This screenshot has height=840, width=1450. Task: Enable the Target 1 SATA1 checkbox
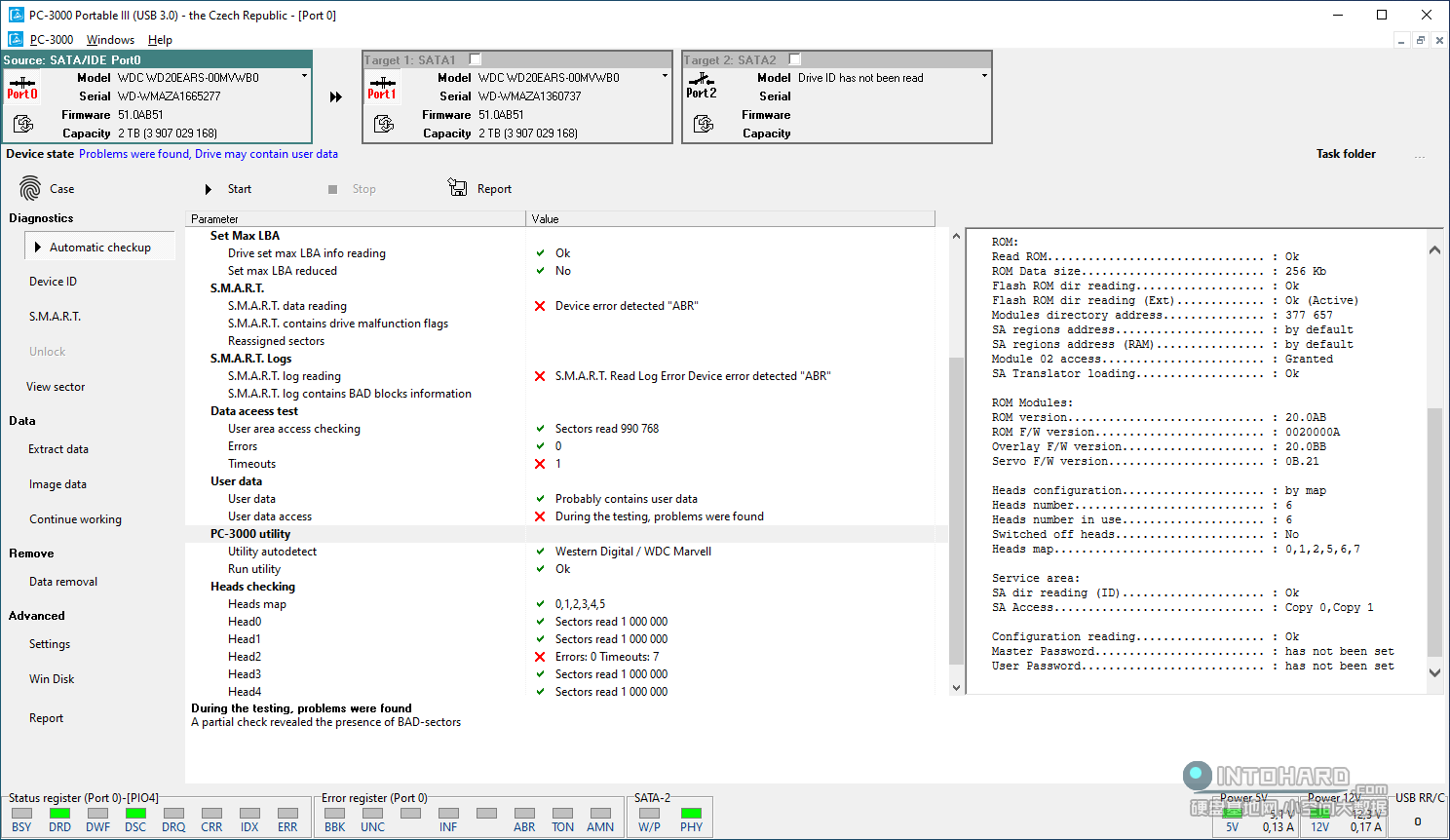click(475, 59)
